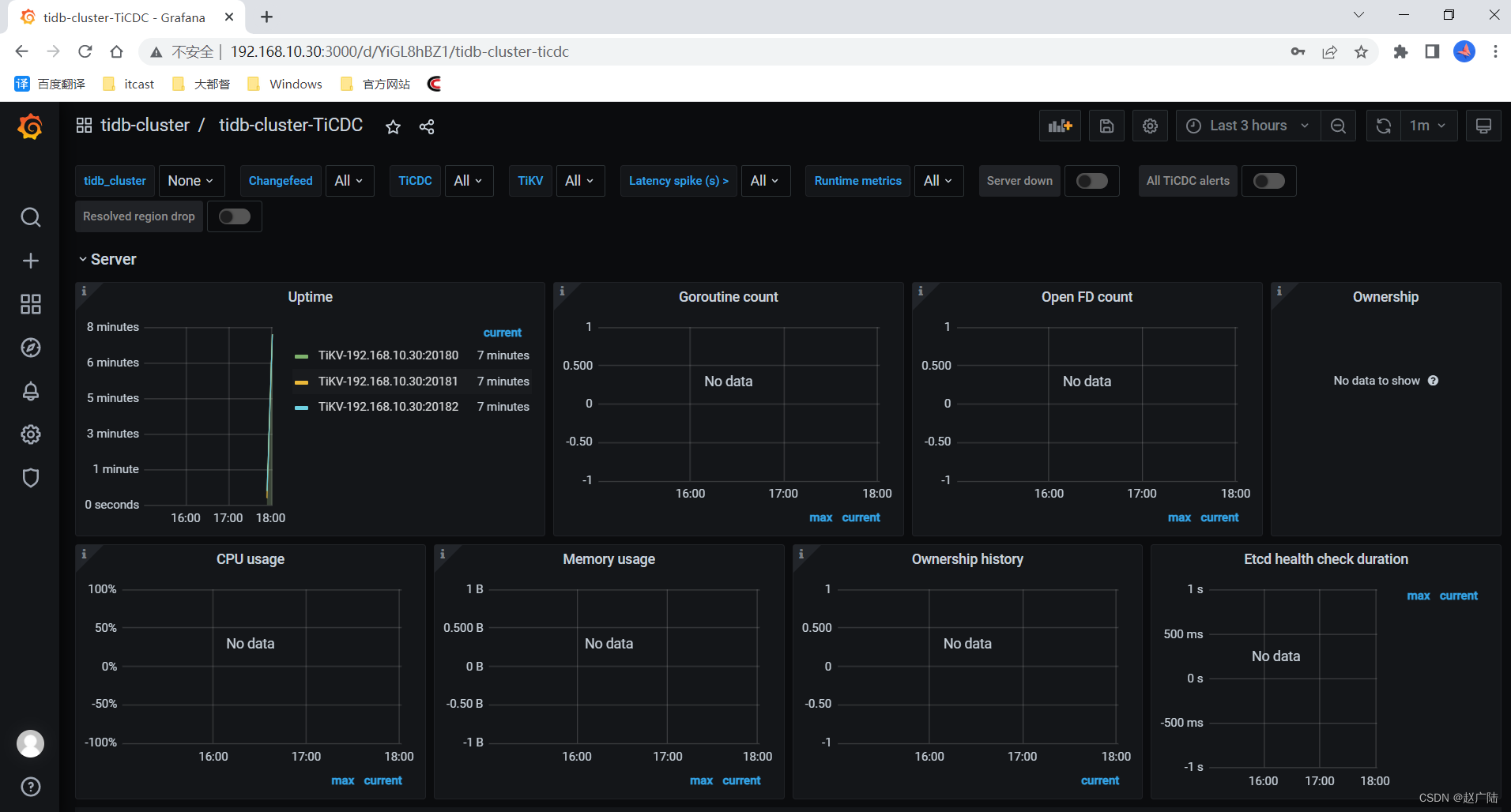Open the browser extensions puzzle icon
This screenshot has height=812, width=1511.
(x=1400, y=51)
